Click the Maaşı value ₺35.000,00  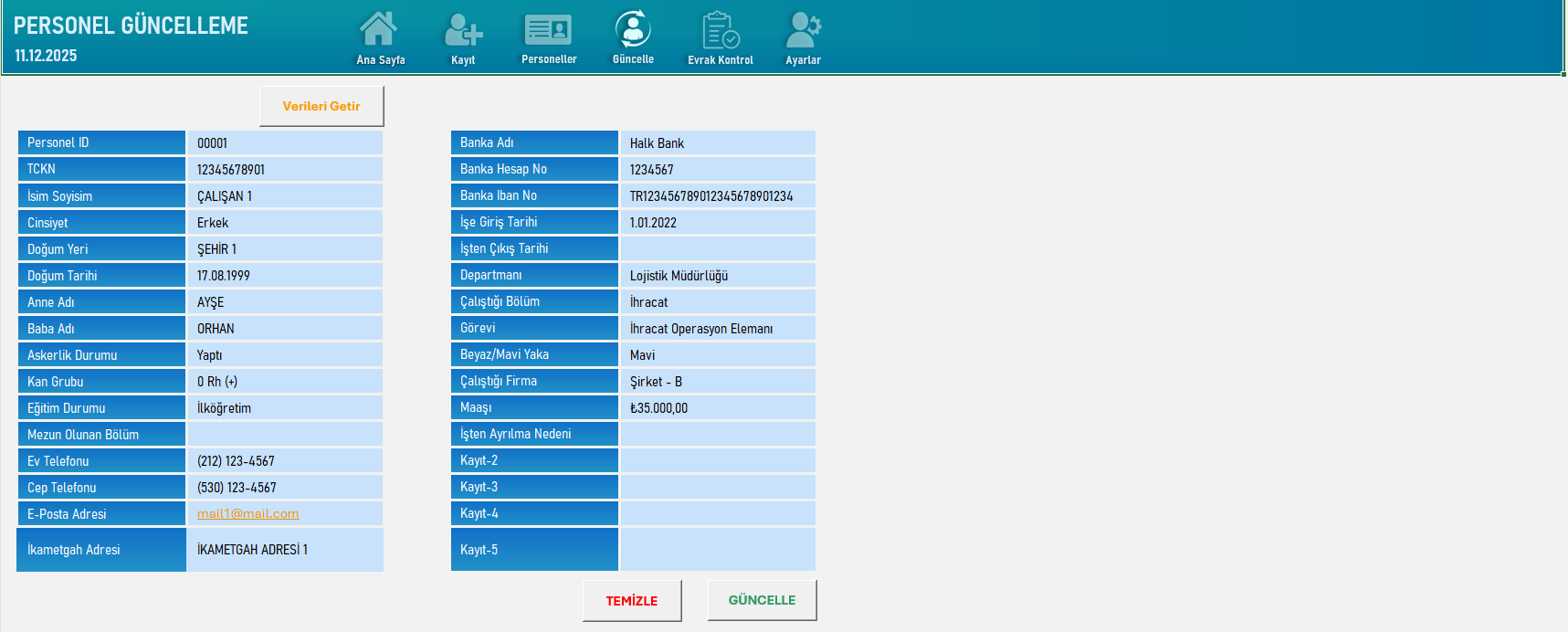pyautogui.click(x=718, y=407)
